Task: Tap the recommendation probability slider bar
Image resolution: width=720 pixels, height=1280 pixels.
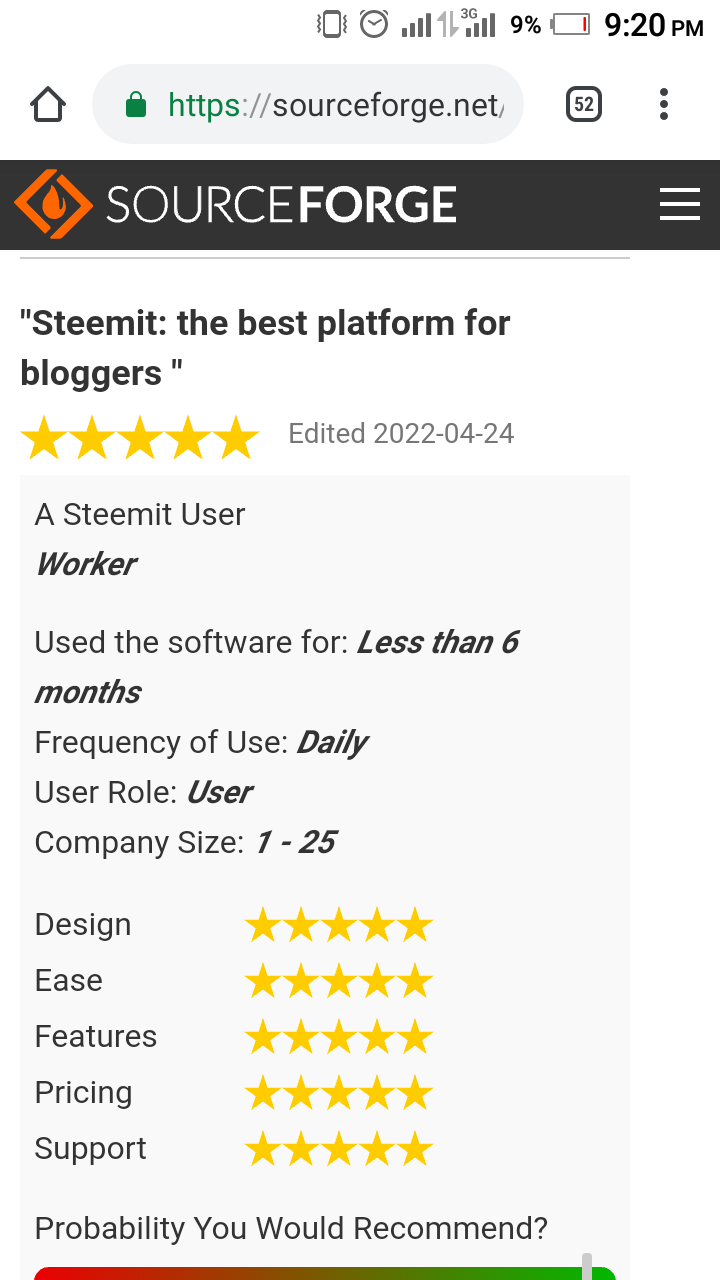Action: (324, 1272)
